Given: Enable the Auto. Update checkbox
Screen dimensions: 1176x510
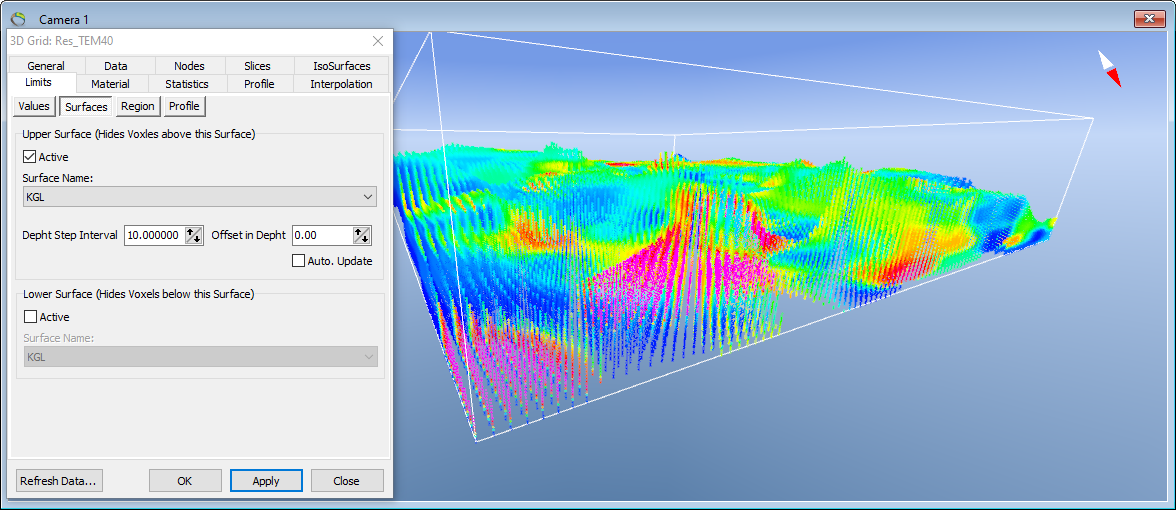Looking at the screenshot, I should pyautogui.click(x=298, y=261).
